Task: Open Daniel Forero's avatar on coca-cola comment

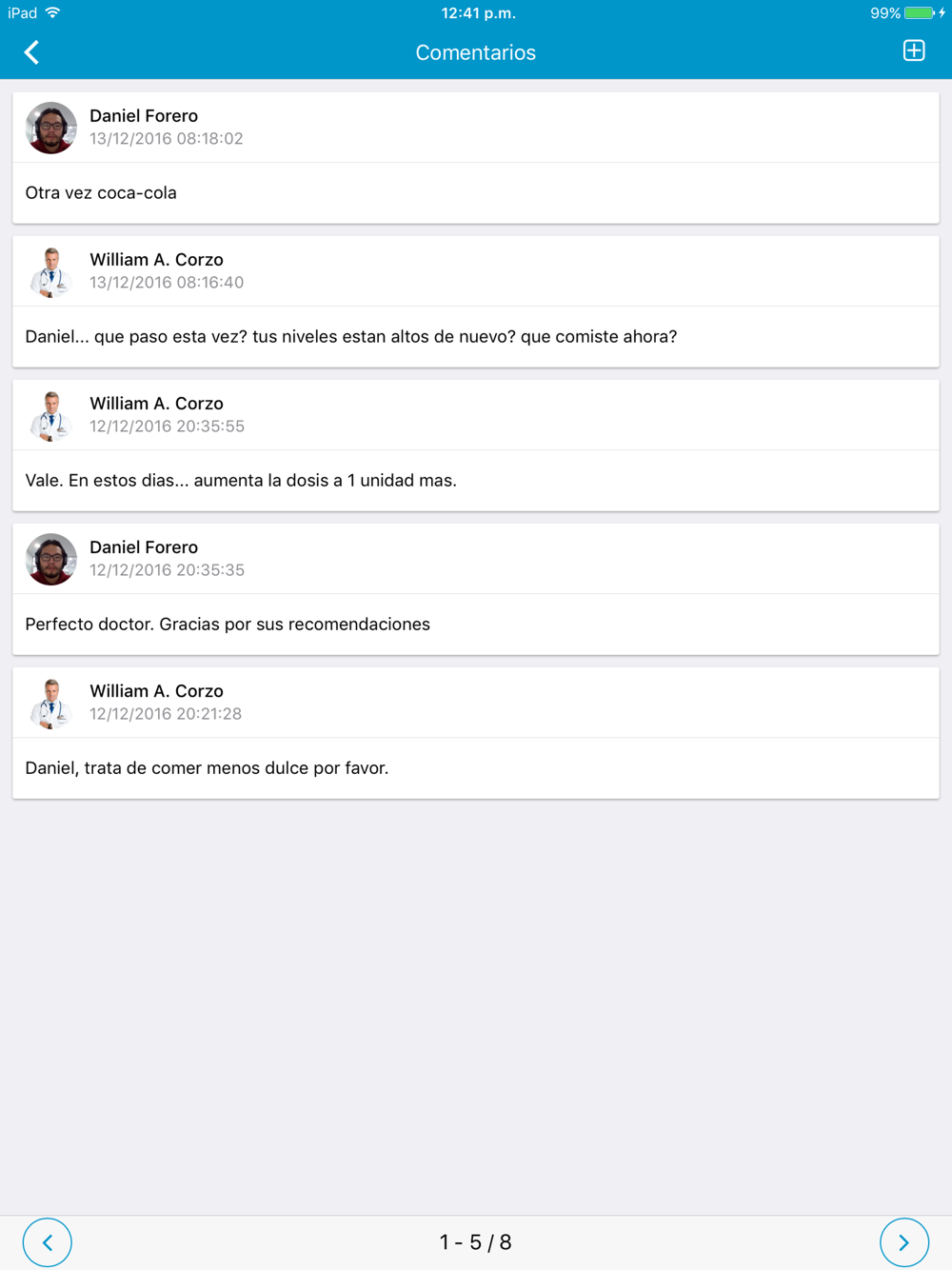Action: [51, 128]
